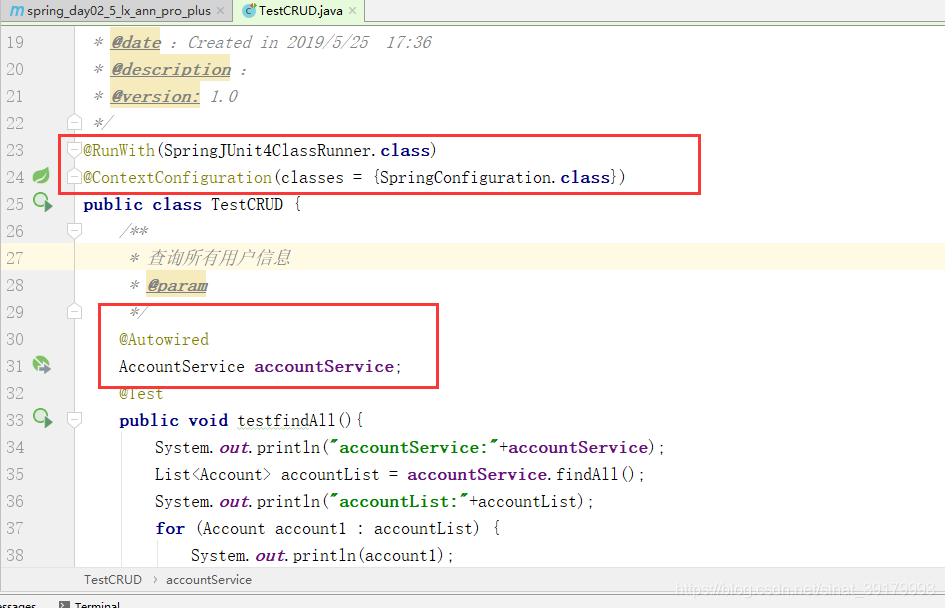Switch to TestCRUD.java tab
Image resolution: width=945 pixels, height=608 pixels.
[x=301, y=11]
